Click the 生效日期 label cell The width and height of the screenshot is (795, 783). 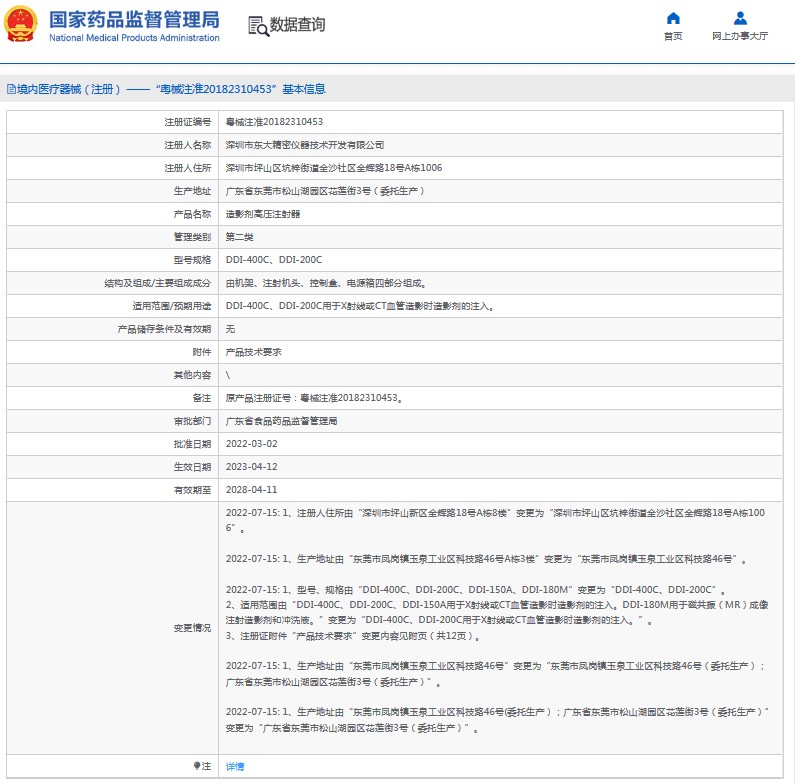coord(112,467)
